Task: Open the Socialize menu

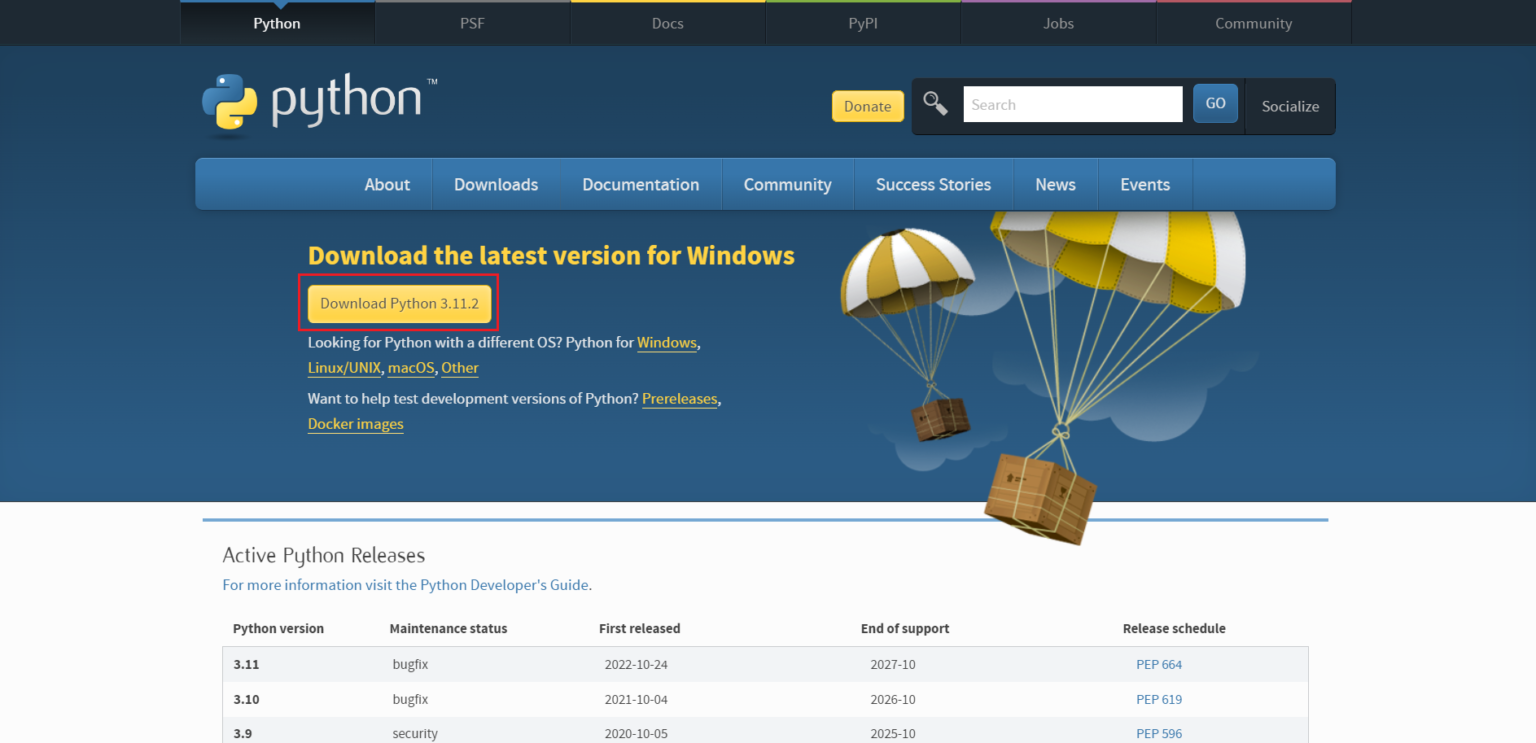Action: [x=1290, y=106]
